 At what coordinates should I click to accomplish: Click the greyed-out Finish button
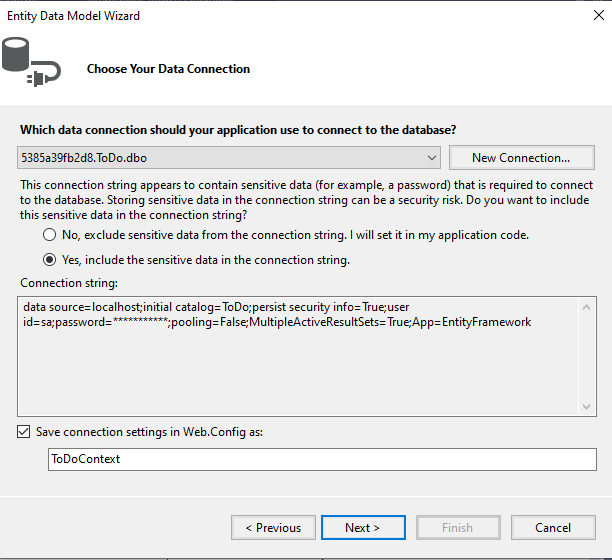point(457,528)
